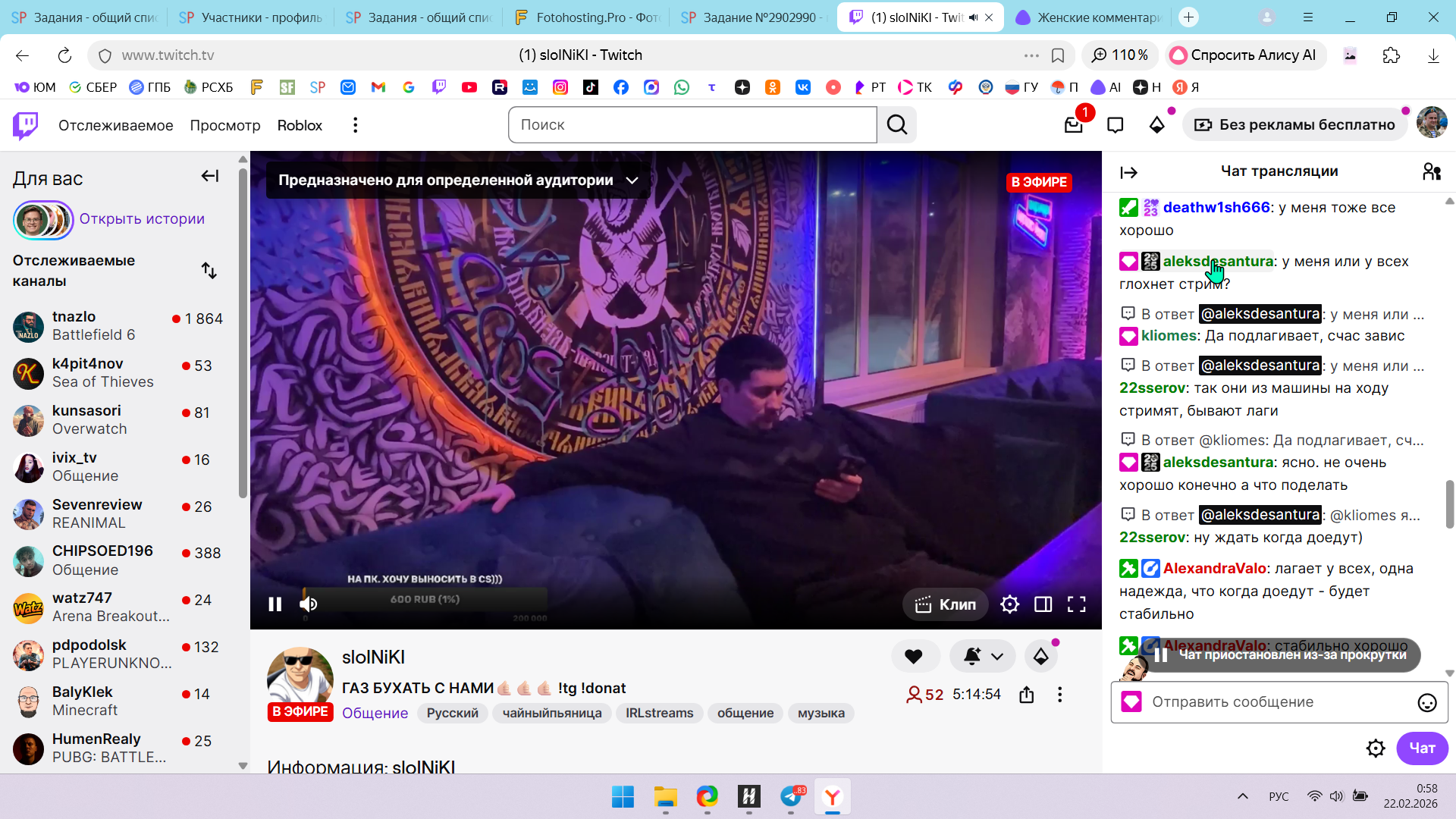
Task: Click the Поиск search field
Action: click(692, 125)
